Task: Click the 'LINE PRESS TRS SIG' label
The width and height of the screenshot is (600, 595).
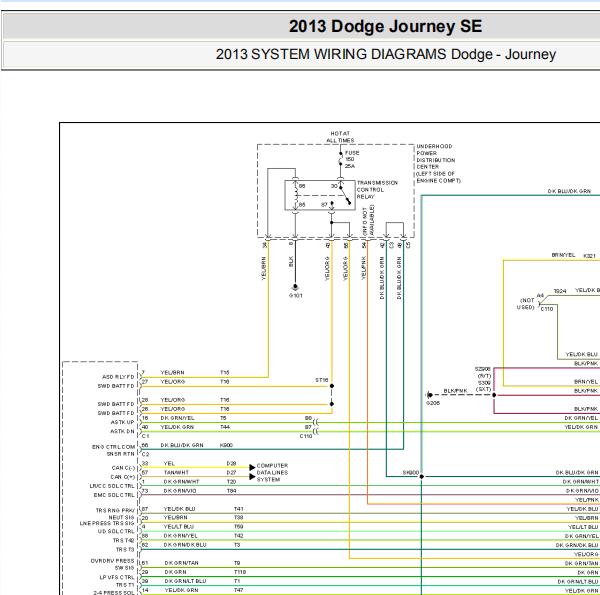Action: click(107, 523)
